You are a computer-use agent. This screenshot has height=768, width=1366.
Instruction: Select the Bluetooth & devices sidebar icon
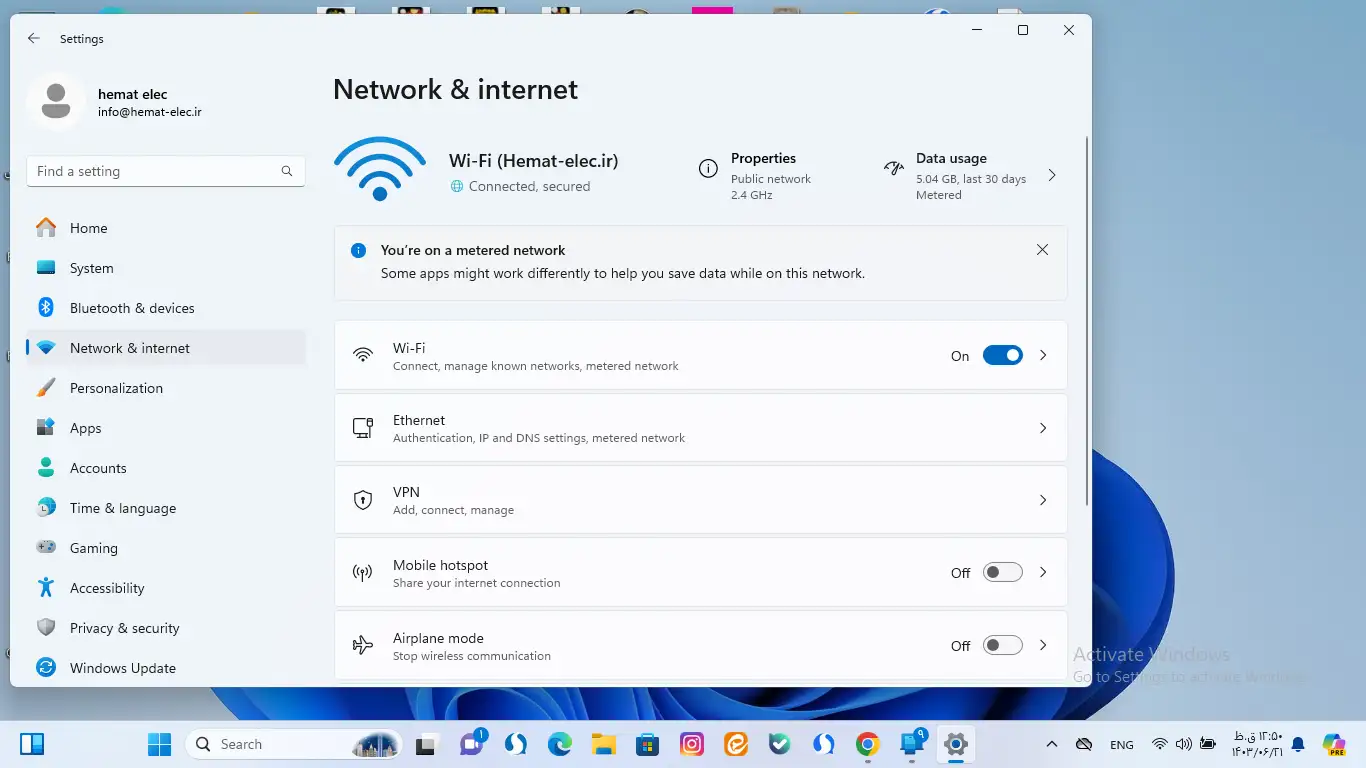46,308
